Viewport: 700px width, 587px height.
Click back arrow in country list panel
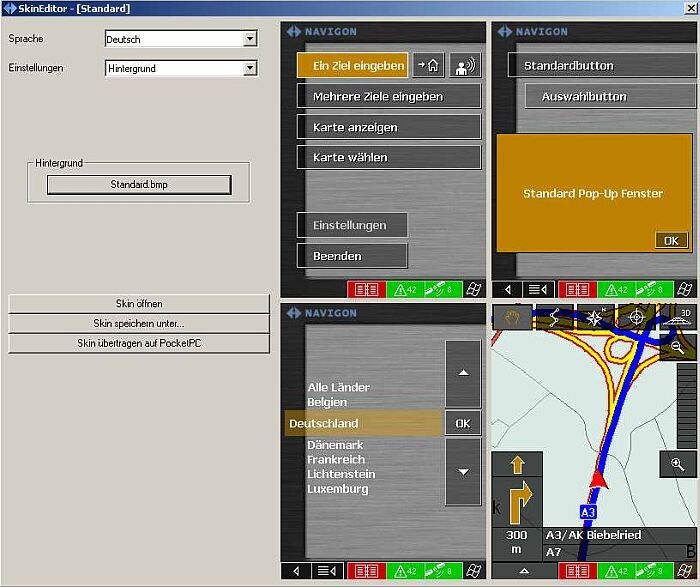click(x=296, y=571)
